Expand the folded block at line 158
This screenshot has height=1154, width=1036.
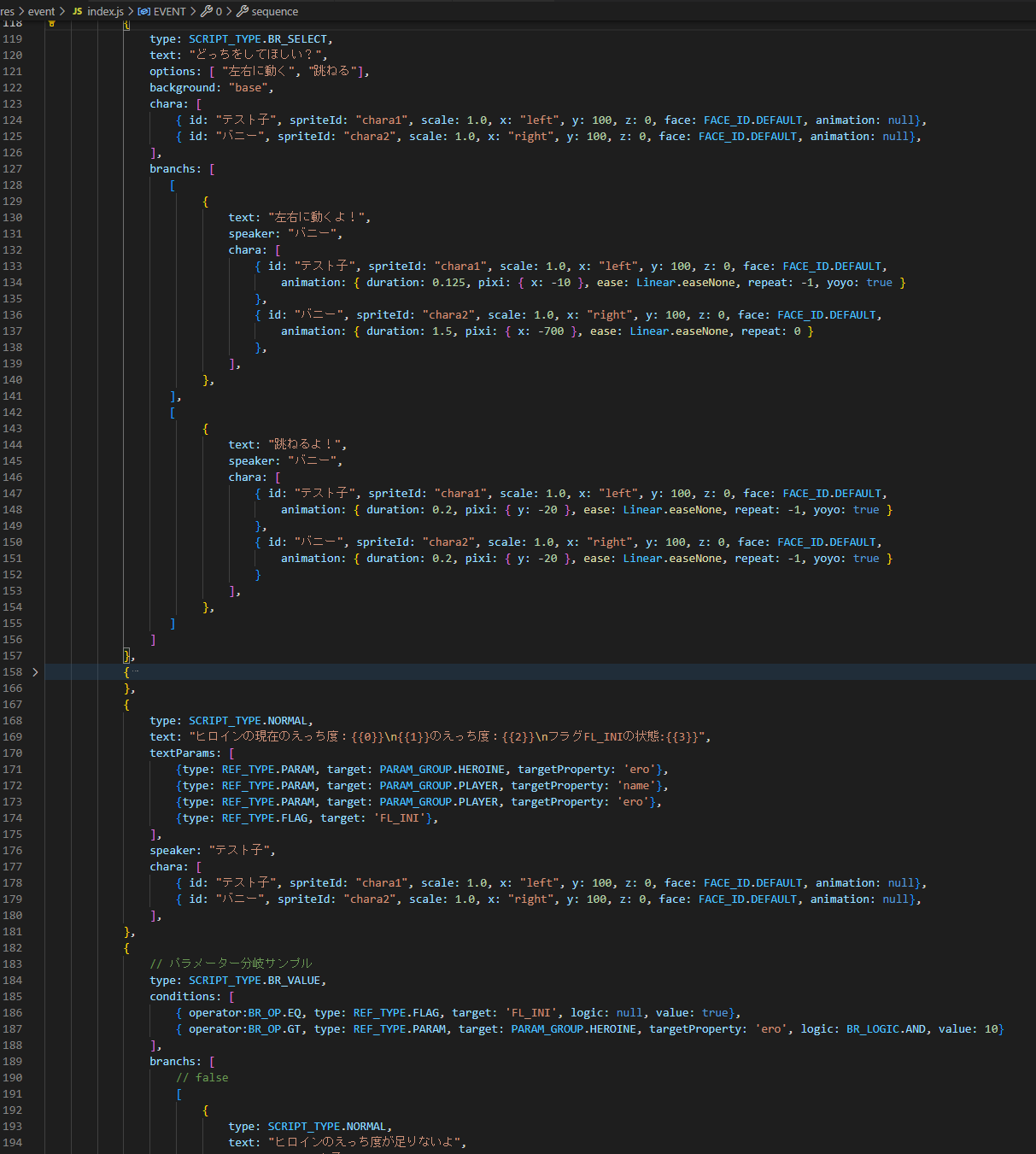click(35, 672)
